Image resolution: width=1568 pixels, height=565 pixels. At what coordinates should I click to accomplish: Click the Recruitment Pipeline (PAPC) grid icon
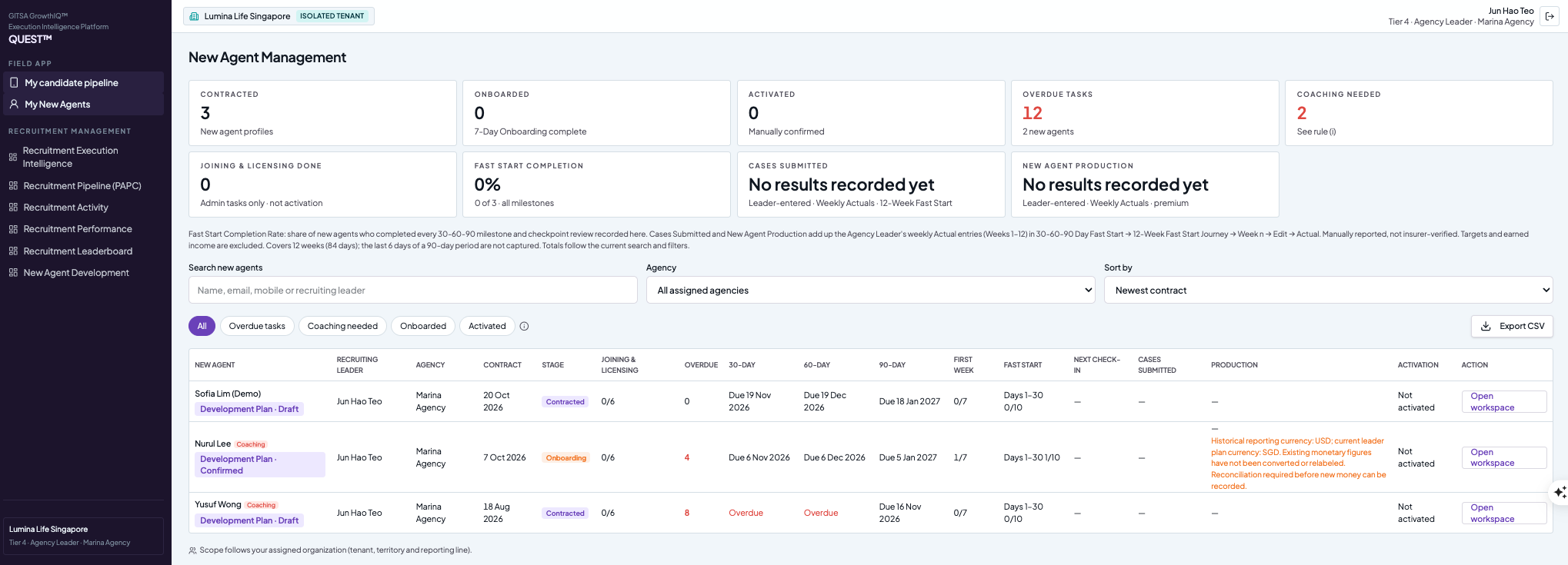(x=13, y=185)
